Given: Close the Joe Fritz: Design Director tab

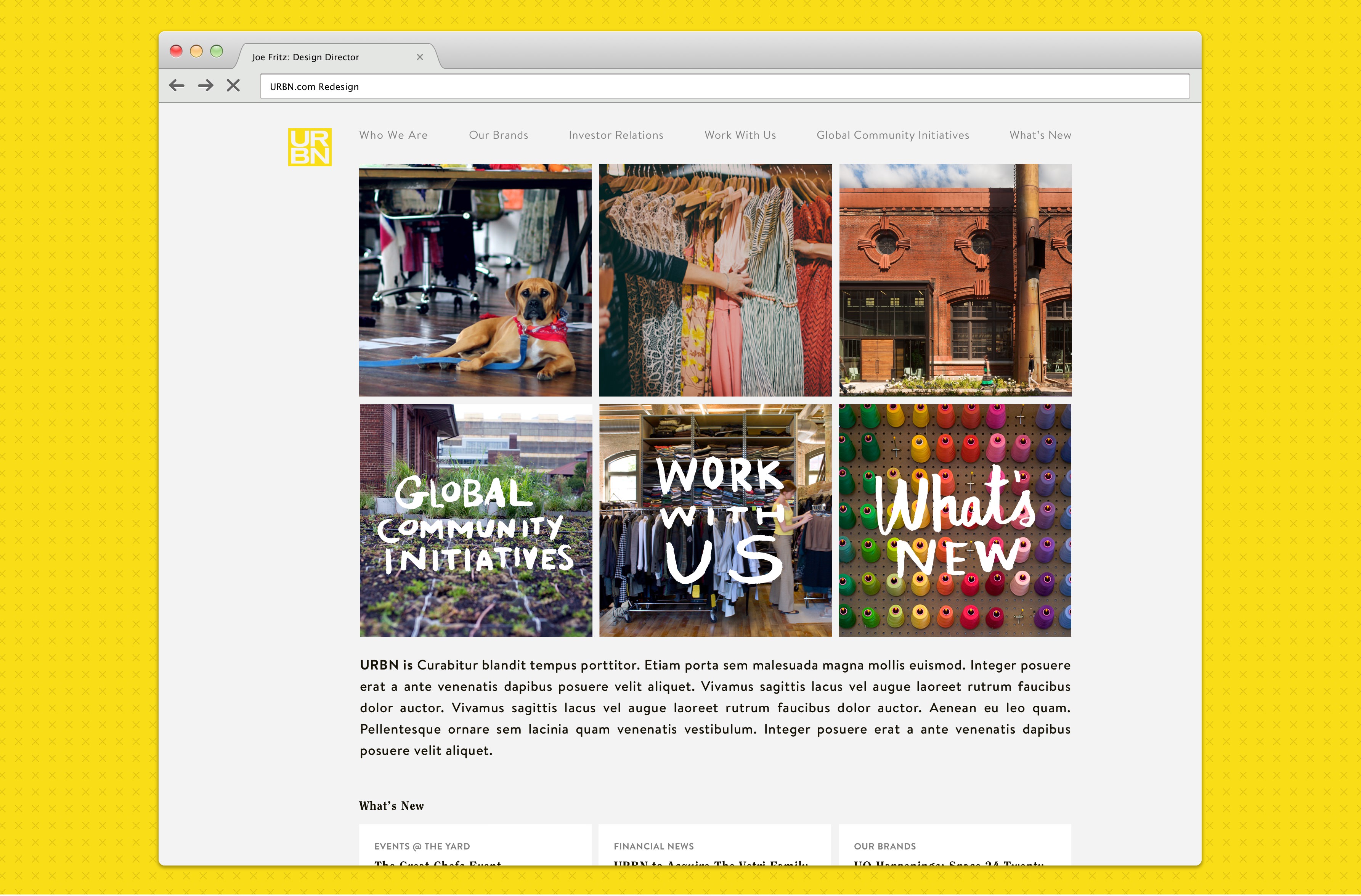Looking at the screenshot, I should point(420,57).
